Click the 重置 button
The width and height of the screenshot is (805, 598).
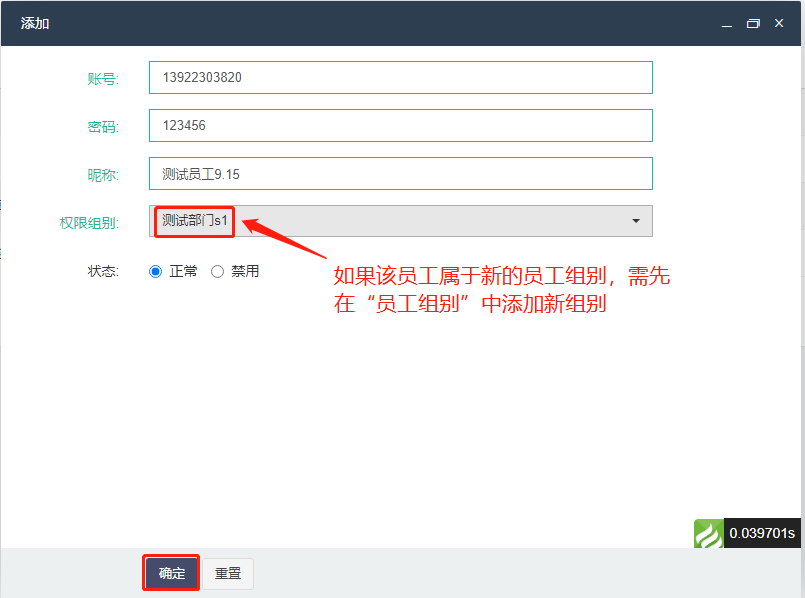point(228,573)
